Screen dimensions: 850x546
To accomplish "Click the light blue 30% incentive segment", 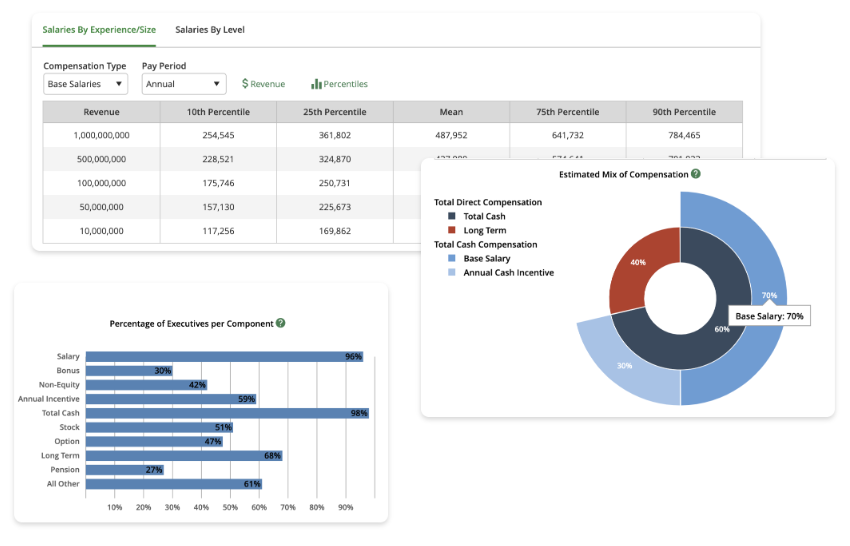I will tap(625, 366).
